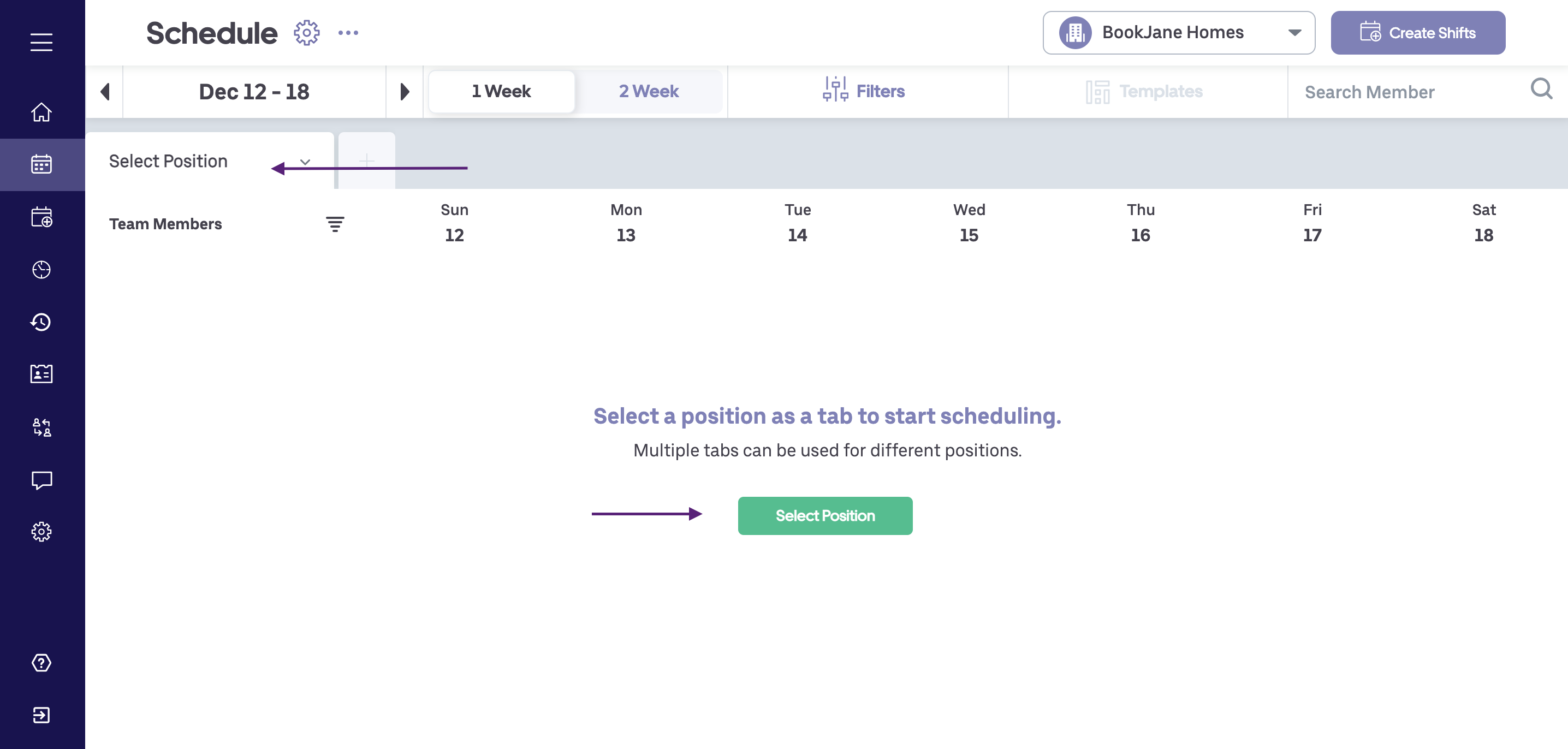Viewport: 1568px width, 749px height.
Task: Open the hamburger menu in sidebar
Action: pos(41,42)
